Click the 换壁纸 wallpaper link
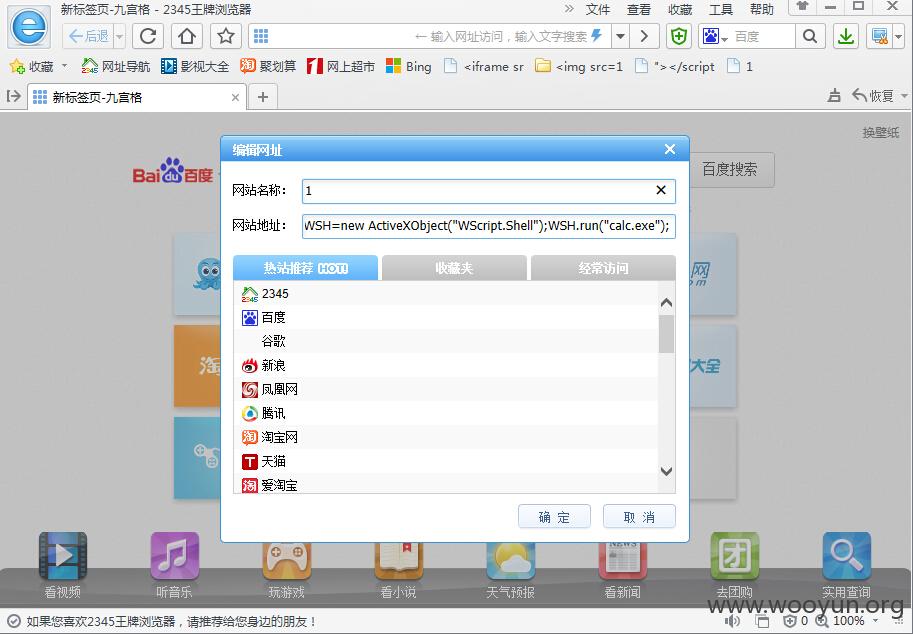This screenshot has height=634, width=913. tap(880, 133)
